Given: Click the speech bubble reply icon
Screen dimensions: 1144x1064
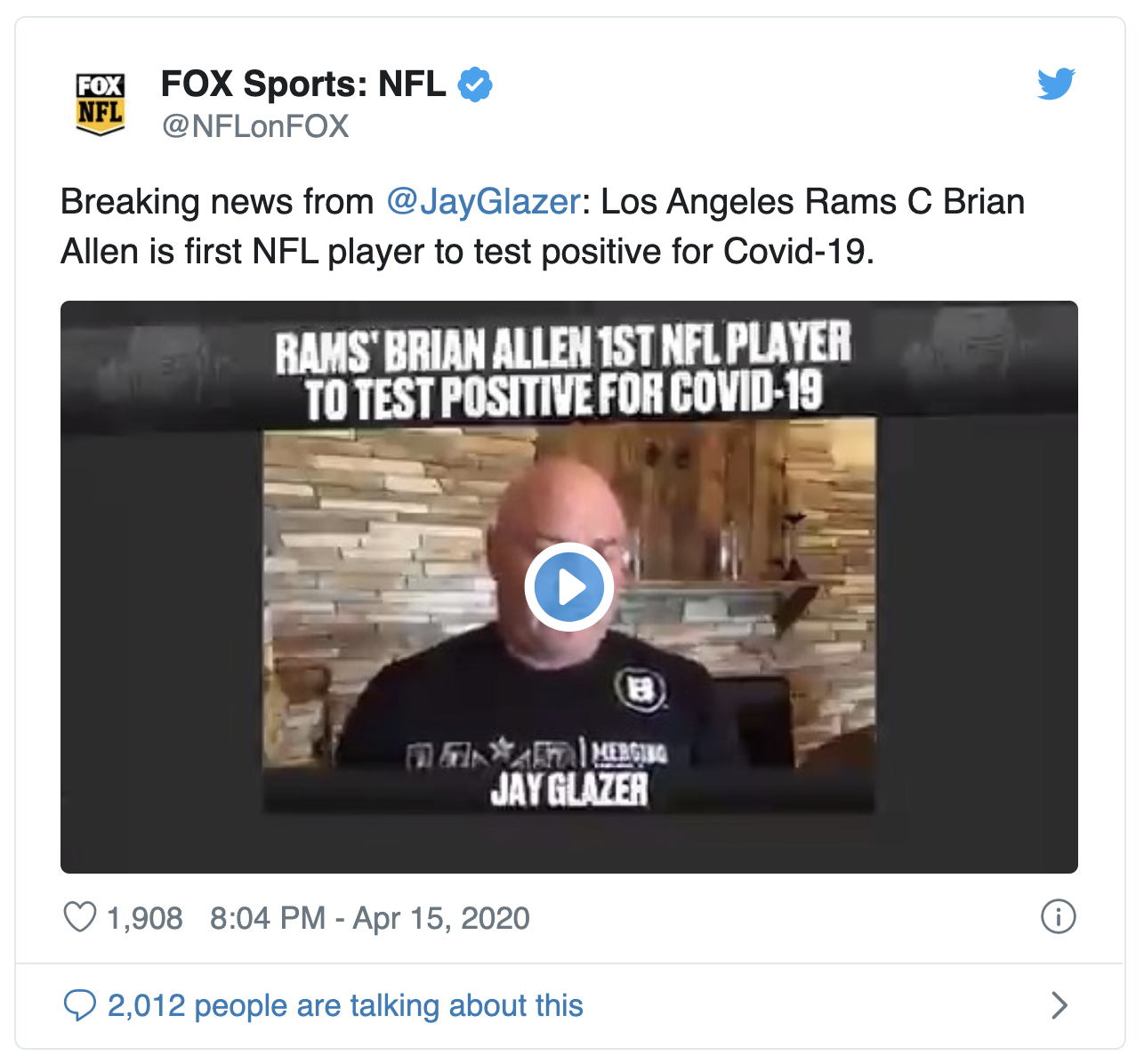Looking at the screenshot, I should [80, 1005].
